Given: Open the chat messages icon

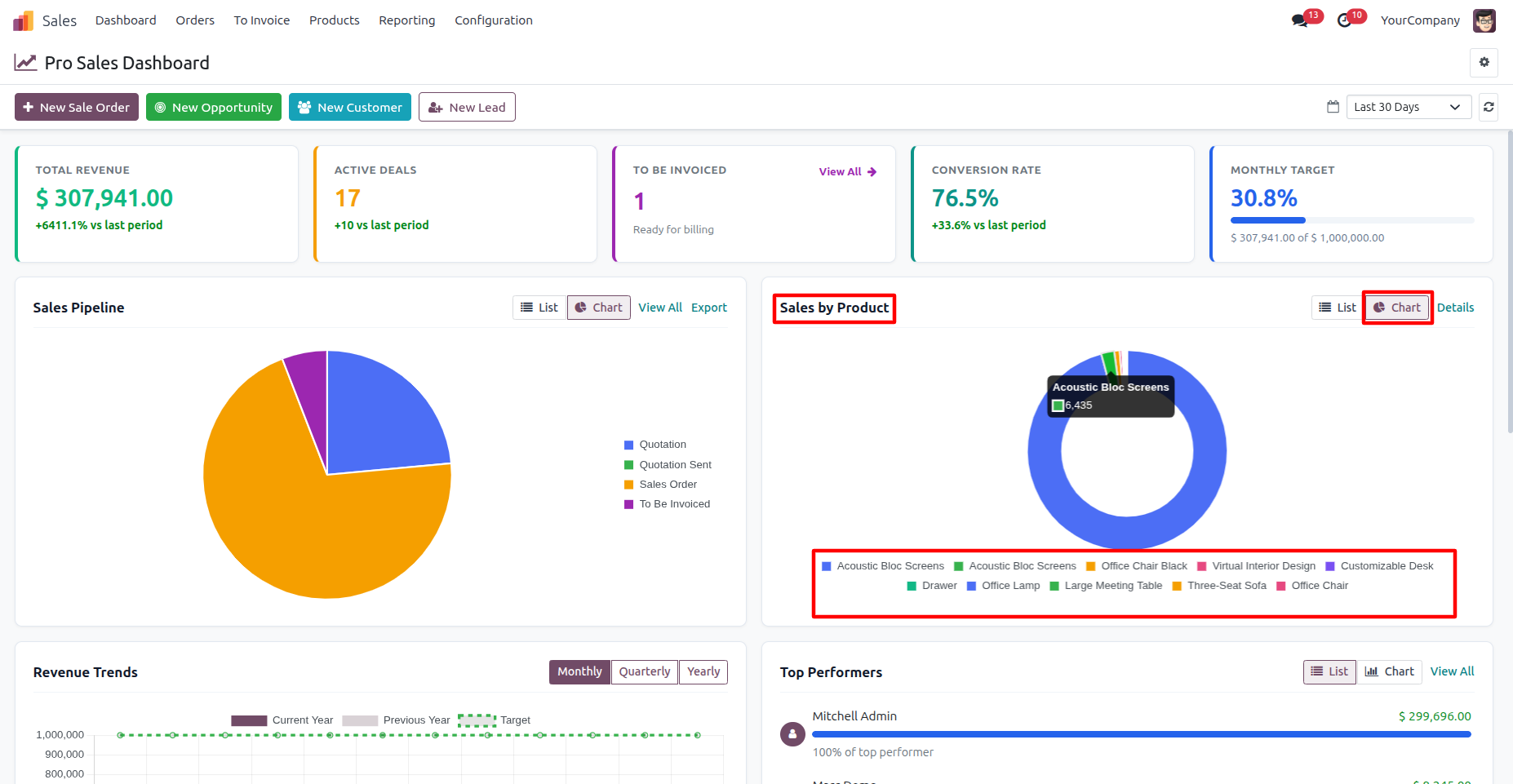Looking at the screenshot, I should coord(1299,20).
